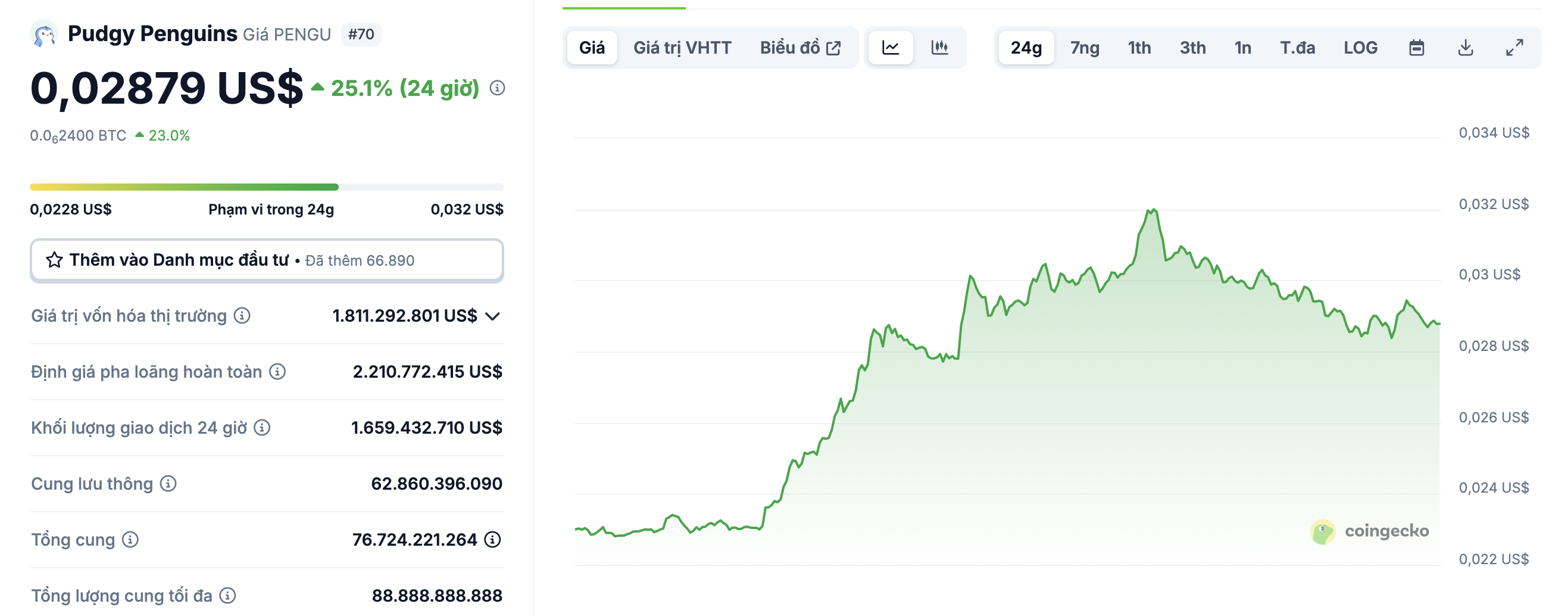Click the Pudgy Penguins logo image
The width and height of the screenshot is (1568, 616).
44,34
